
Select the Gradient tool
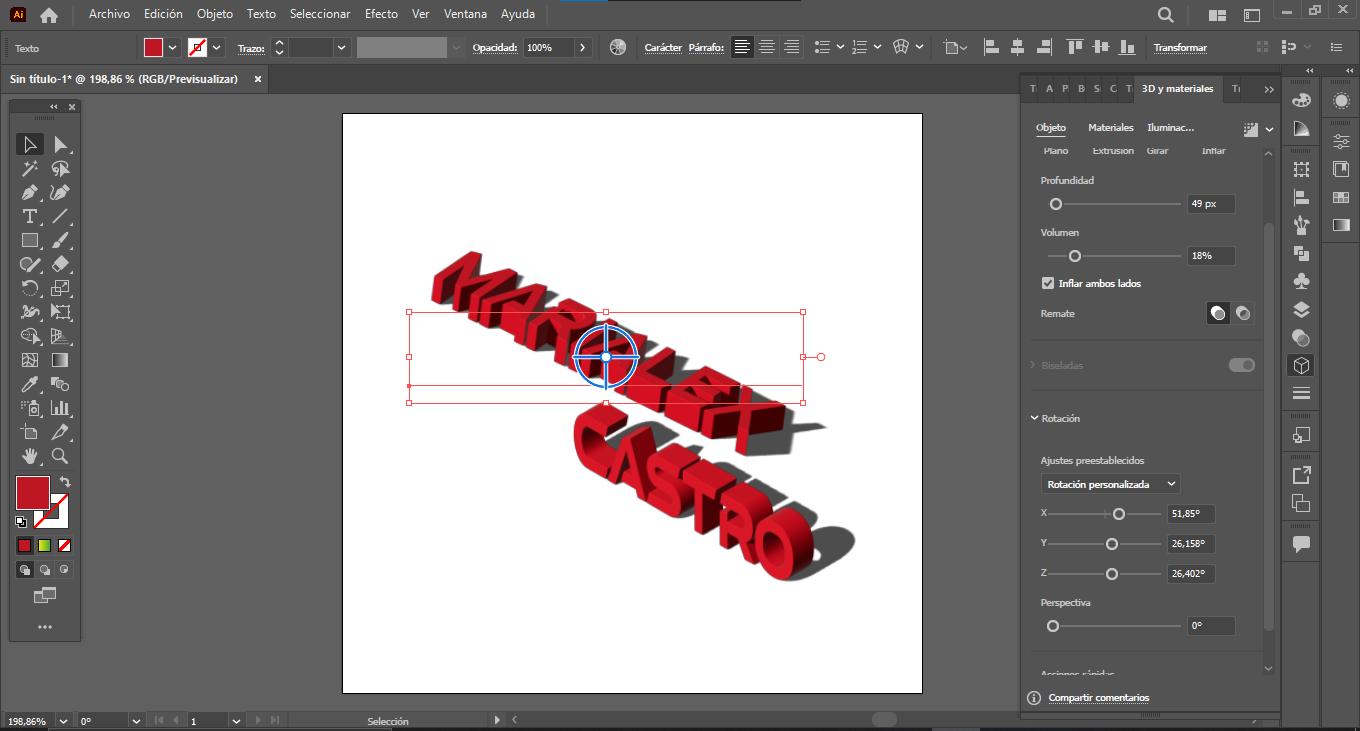(60, 360)
